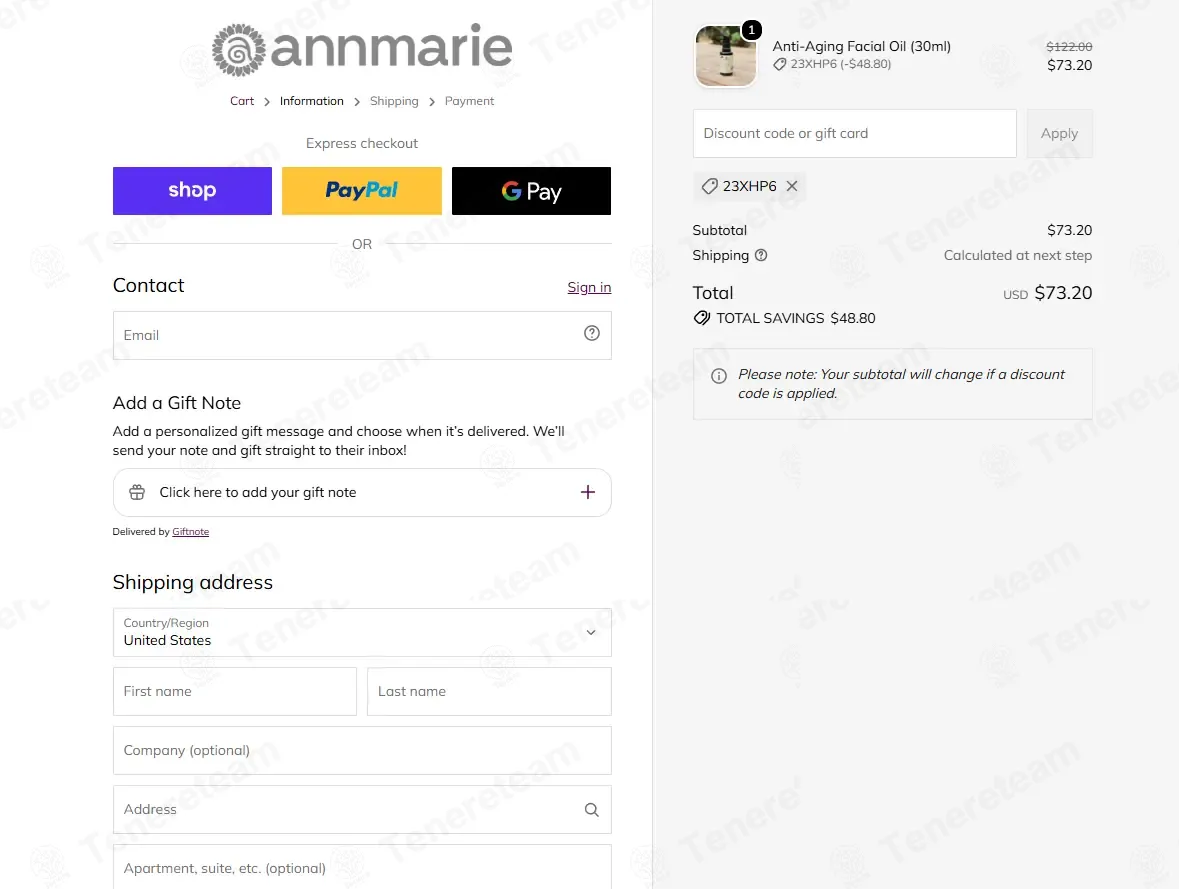Click the email help question mark icon
Image resolution: width=1179 pixels, height=889 pixels.
tap(592, 333)
